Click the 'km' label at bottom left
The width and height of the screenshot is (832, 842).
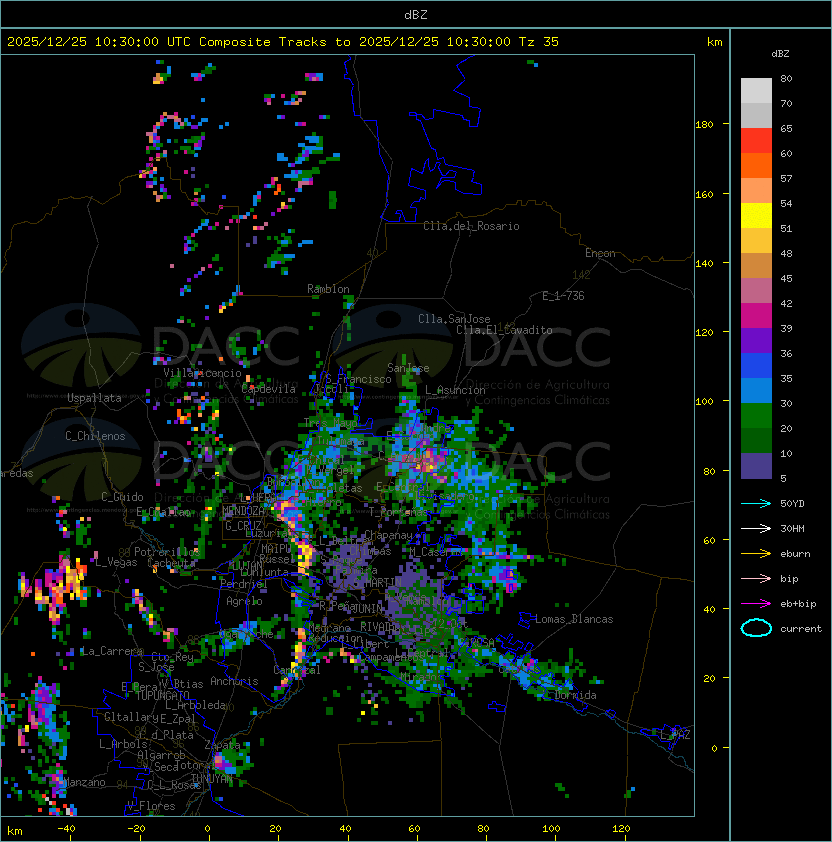pos(15,831)
